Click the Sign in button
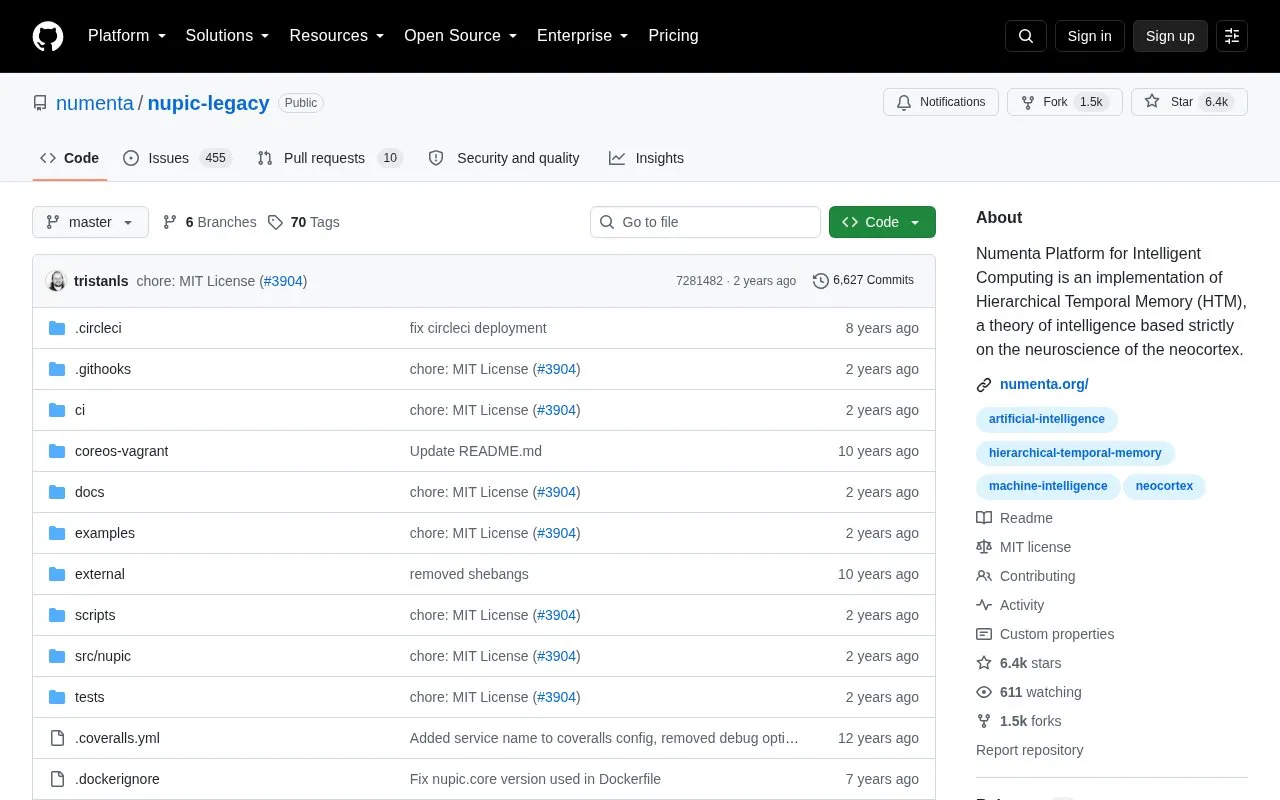 pyautogui.click(x=1089, y=36)
